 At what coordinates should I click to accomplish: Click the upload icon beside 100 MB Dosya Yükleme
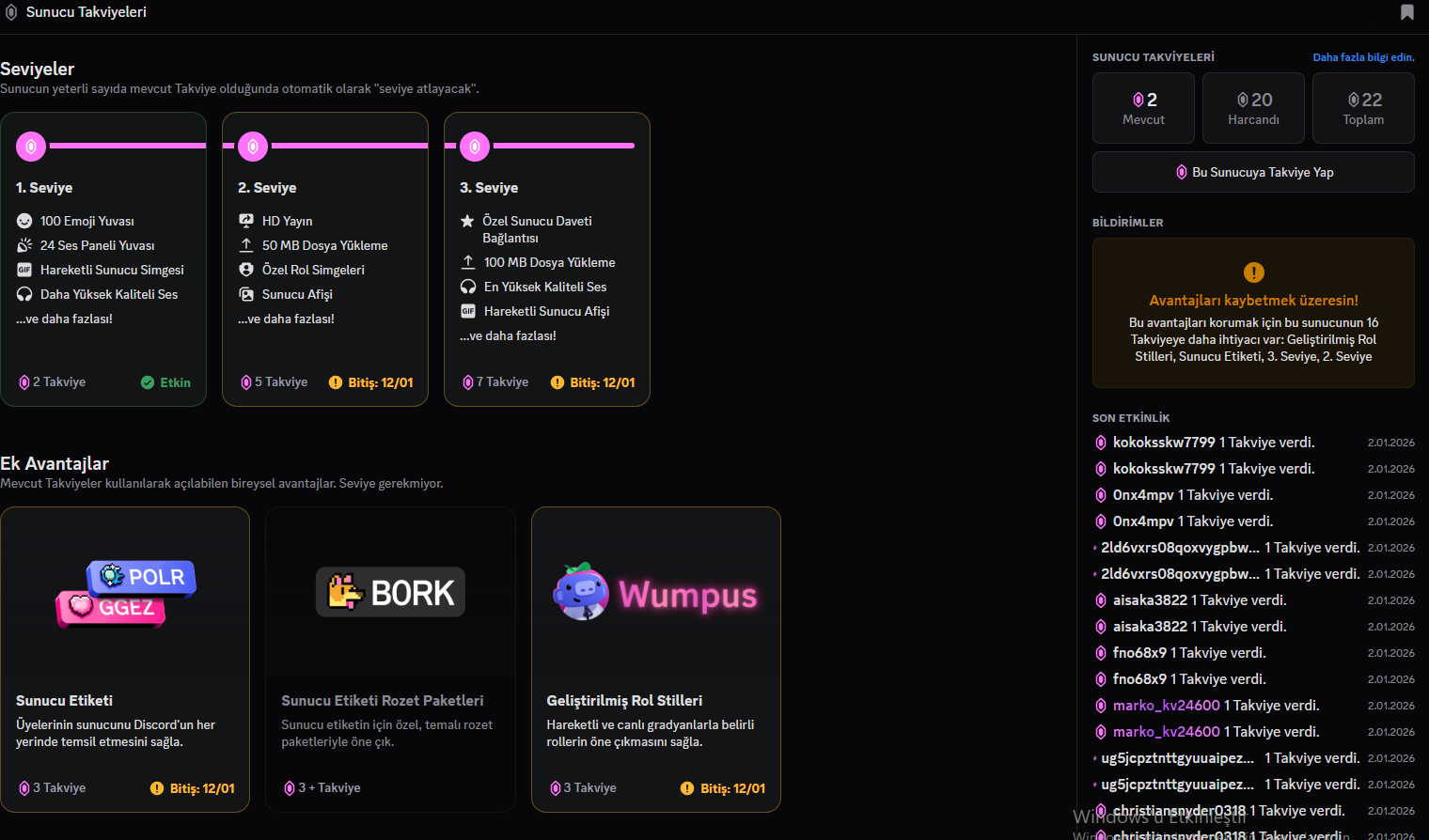click(468, 262)
